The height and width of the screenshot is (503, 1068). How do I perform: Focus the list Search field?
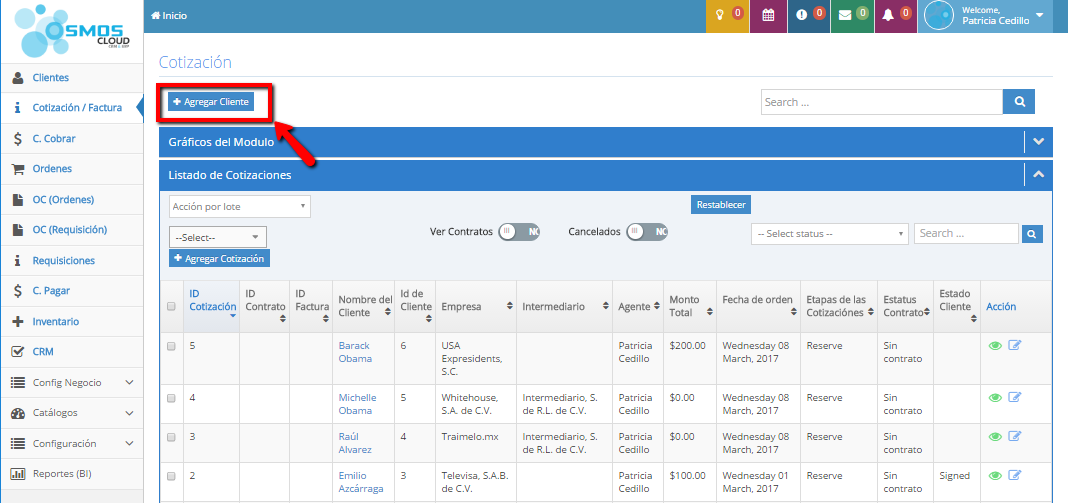click(967, 233)
